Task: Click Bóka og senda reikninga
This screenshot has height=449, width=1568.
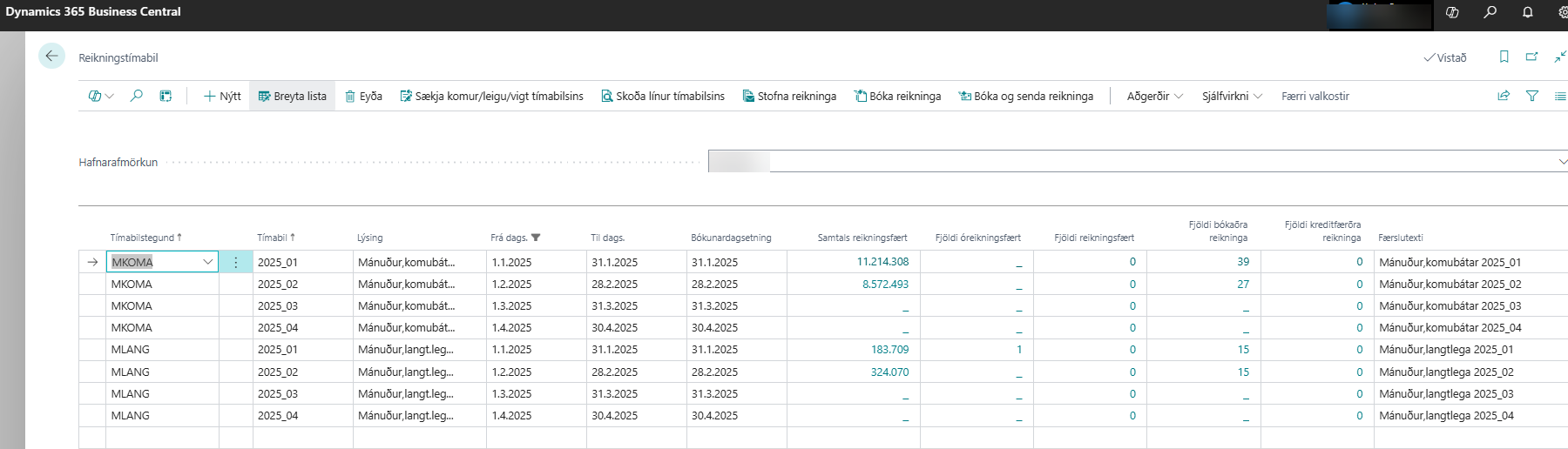Action: (1025, 96)
